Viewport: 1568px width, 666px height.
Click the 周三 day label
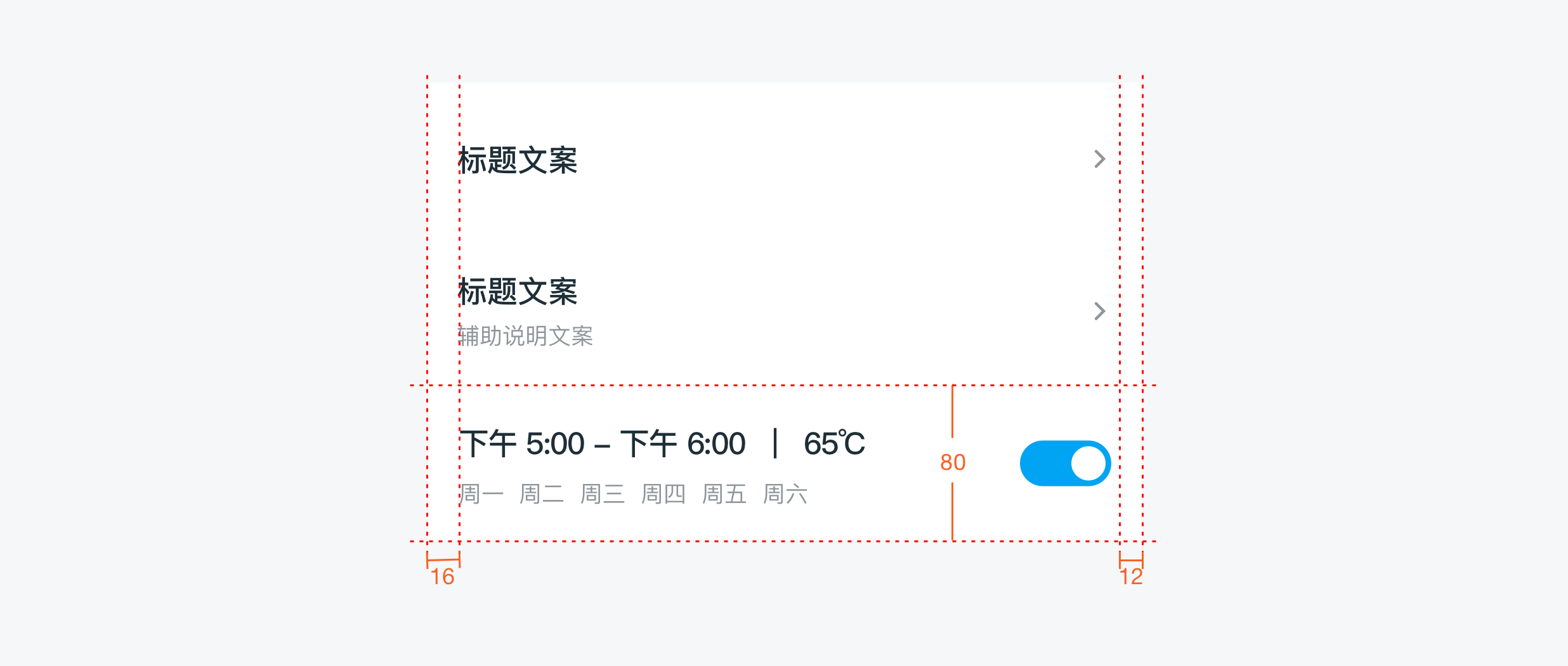point(603,493)
